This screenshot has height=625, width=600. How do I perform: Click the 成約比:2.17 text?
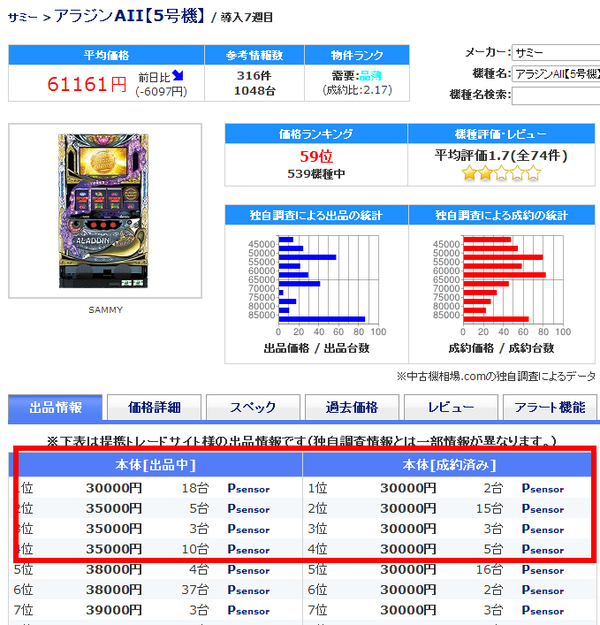point(357,90)
